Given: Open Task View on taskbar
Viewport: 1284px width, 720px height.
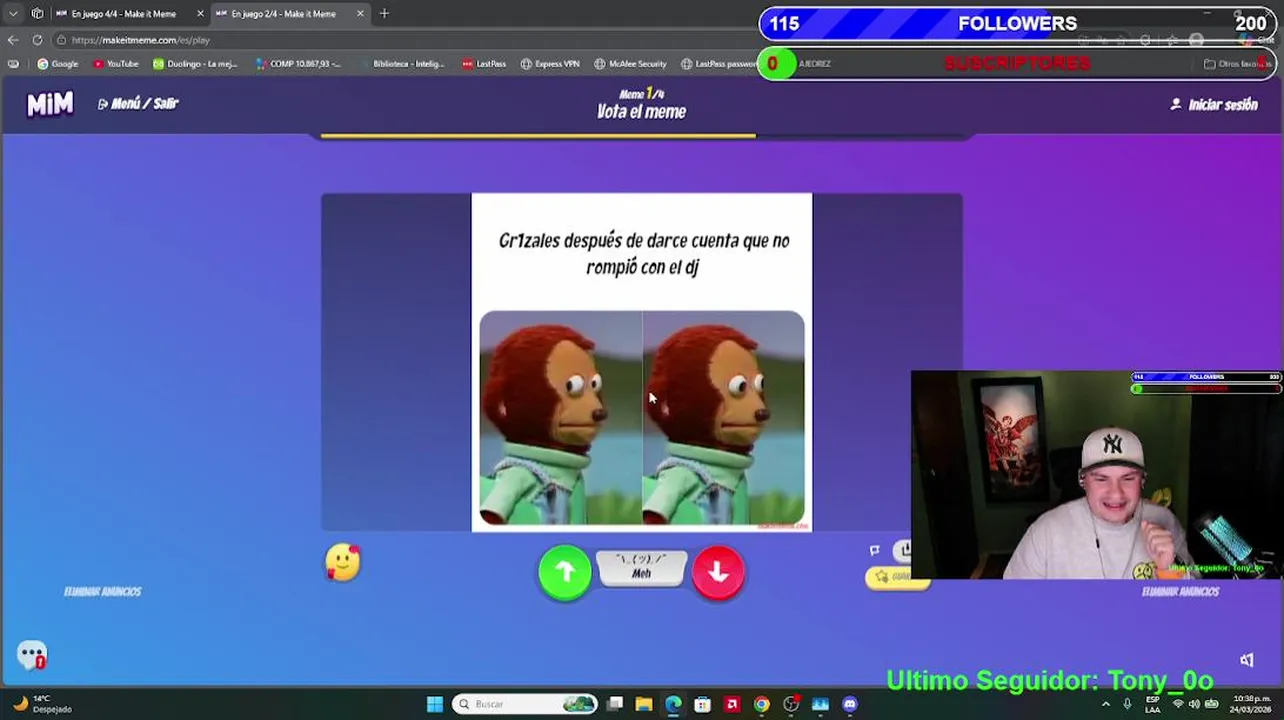Looking at the screenshot, I should pyautogui.click(x=615, y=704).
